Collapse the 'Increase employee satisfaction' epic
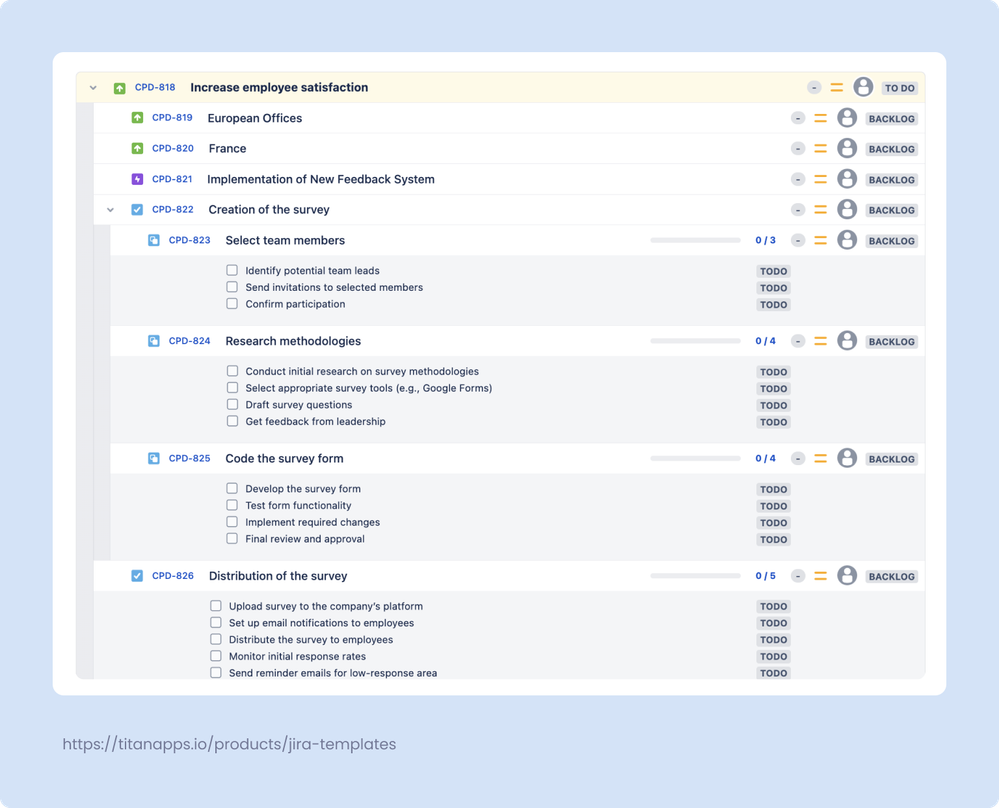999x808 pixels. tap(93, 87)
